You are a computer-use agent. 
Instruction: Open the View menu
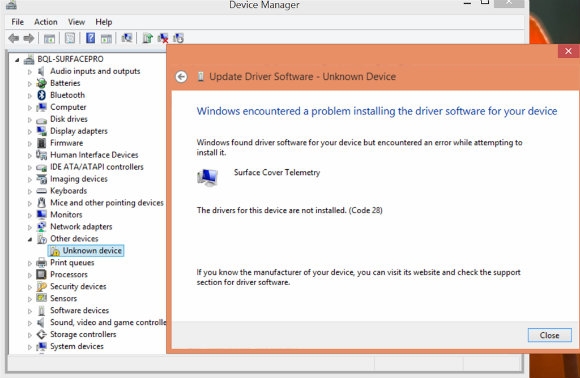point(76,22)
